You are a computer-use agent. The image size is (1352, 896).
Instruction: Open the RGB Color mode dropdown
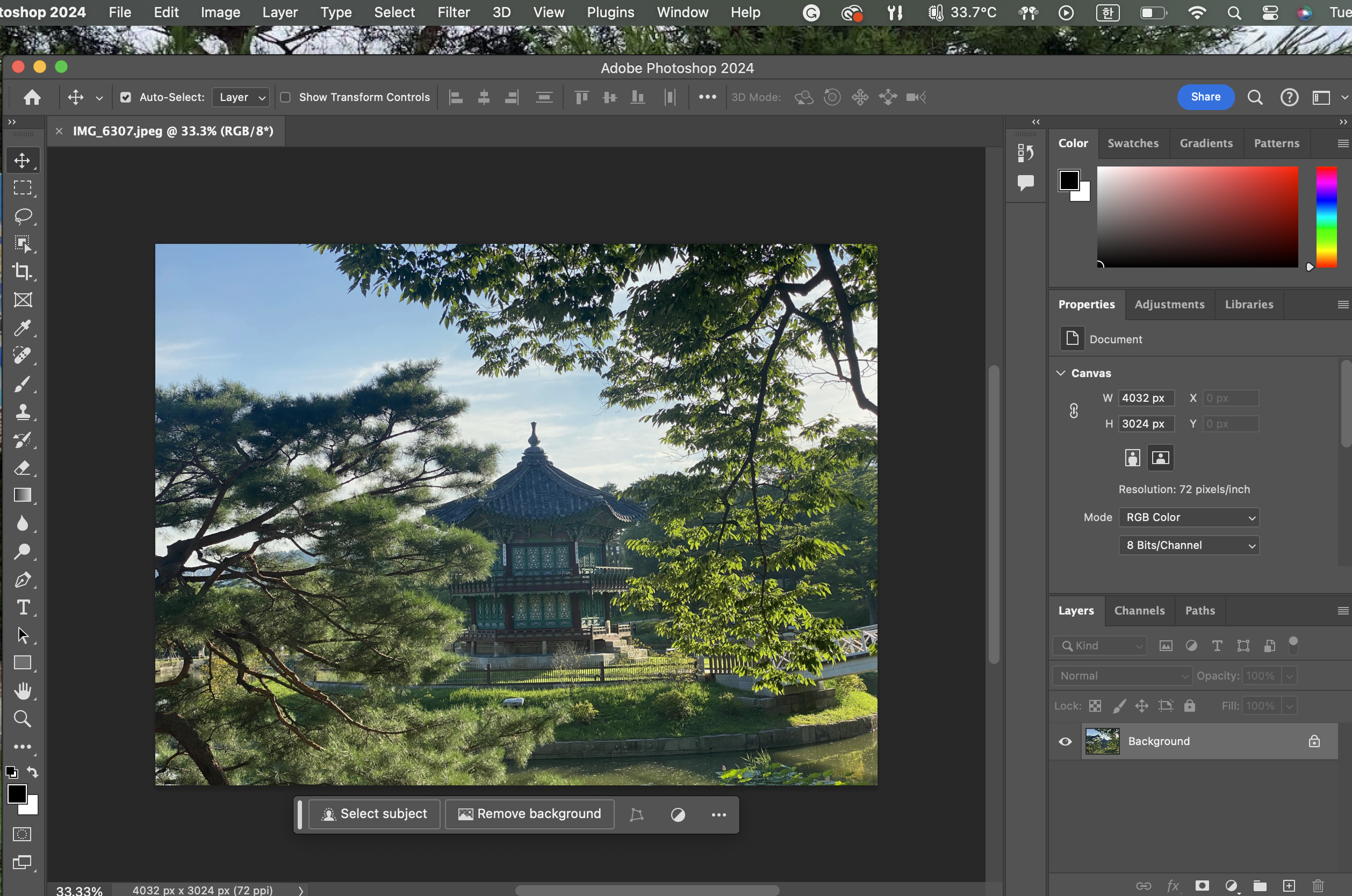pyautogui.click(x=1189, y=517)
